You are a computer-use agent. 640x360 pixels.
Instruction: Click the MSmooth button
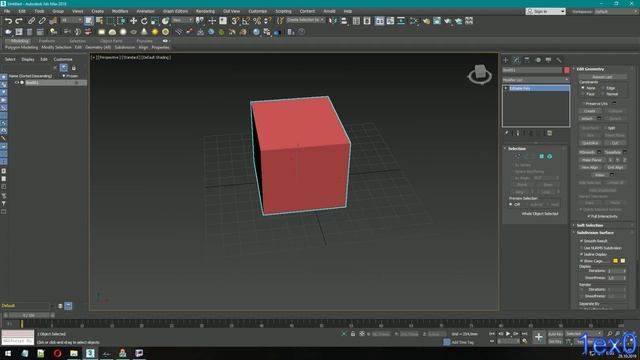point(587,152)
